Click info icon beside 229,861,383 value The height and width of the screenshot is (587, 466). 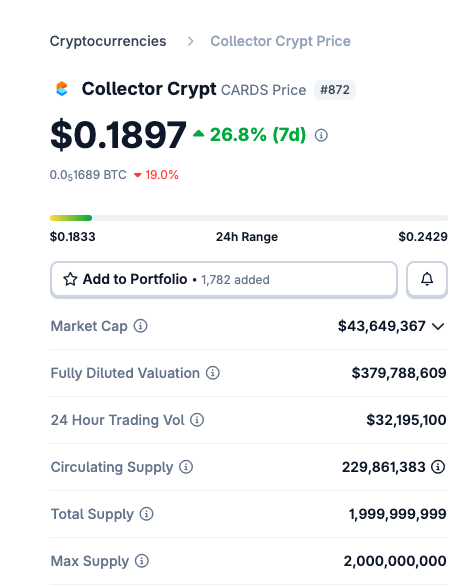pos(438,467)
